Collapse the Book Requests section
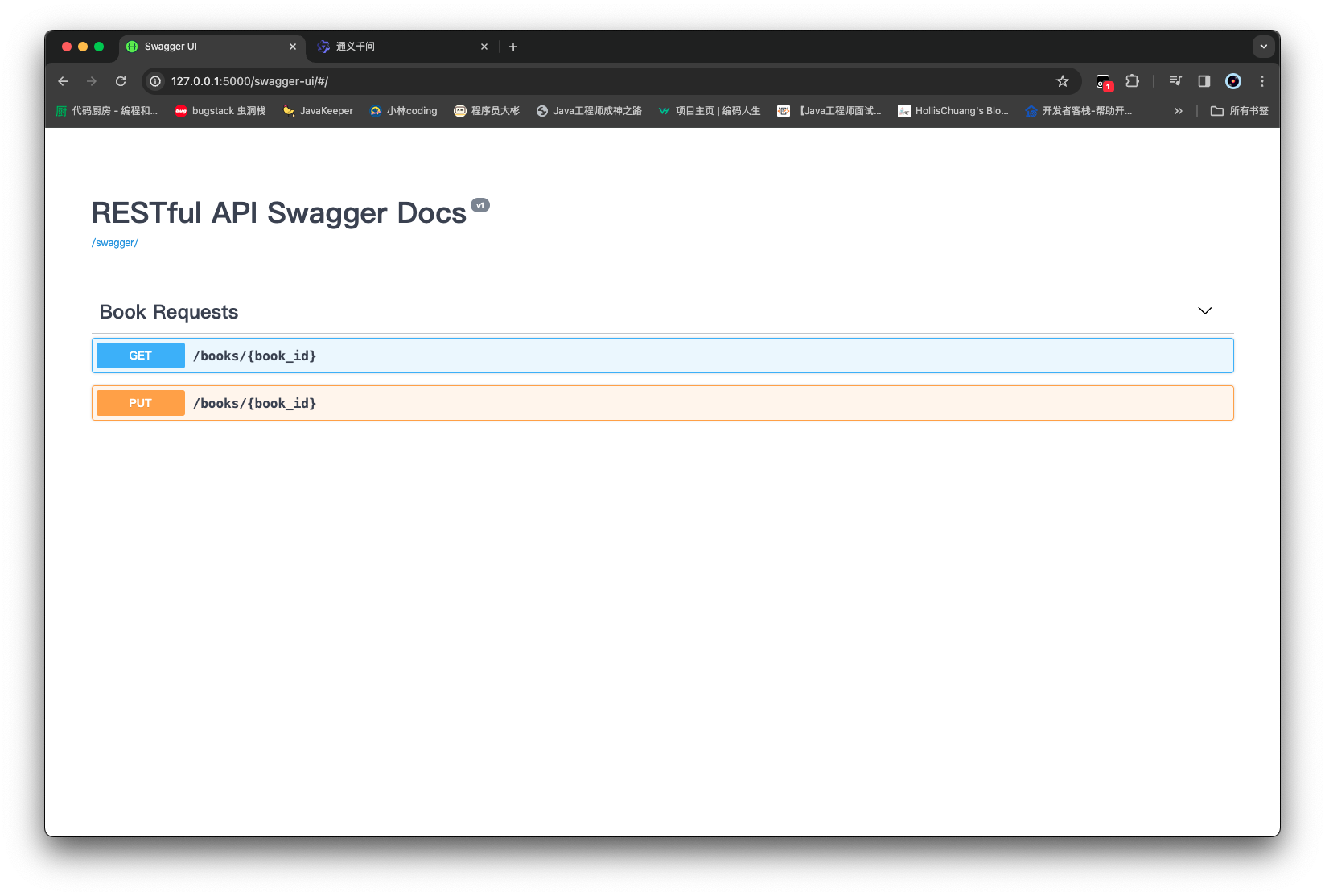This screenshot has height=896, width=1325. click(x=1205, y=311)
